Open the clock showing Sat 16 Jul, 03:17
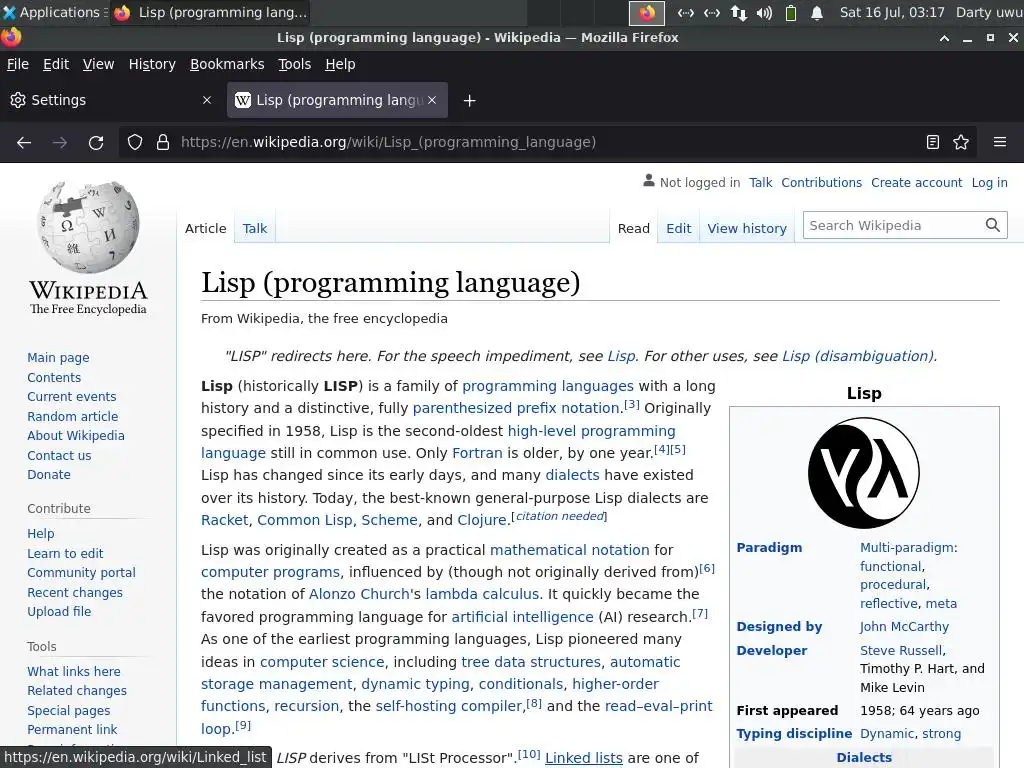 [x=892, y=12]
